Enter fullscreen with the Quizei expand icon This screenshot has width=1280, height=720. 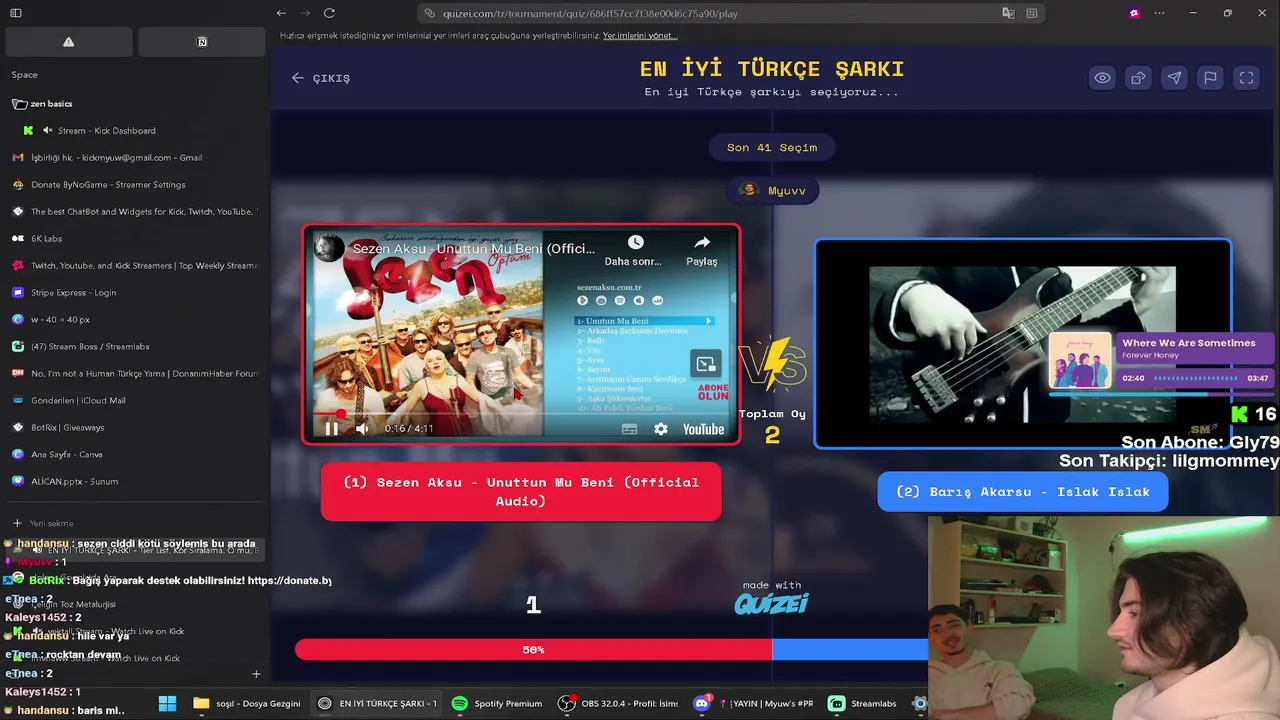tap(1246, 78)
